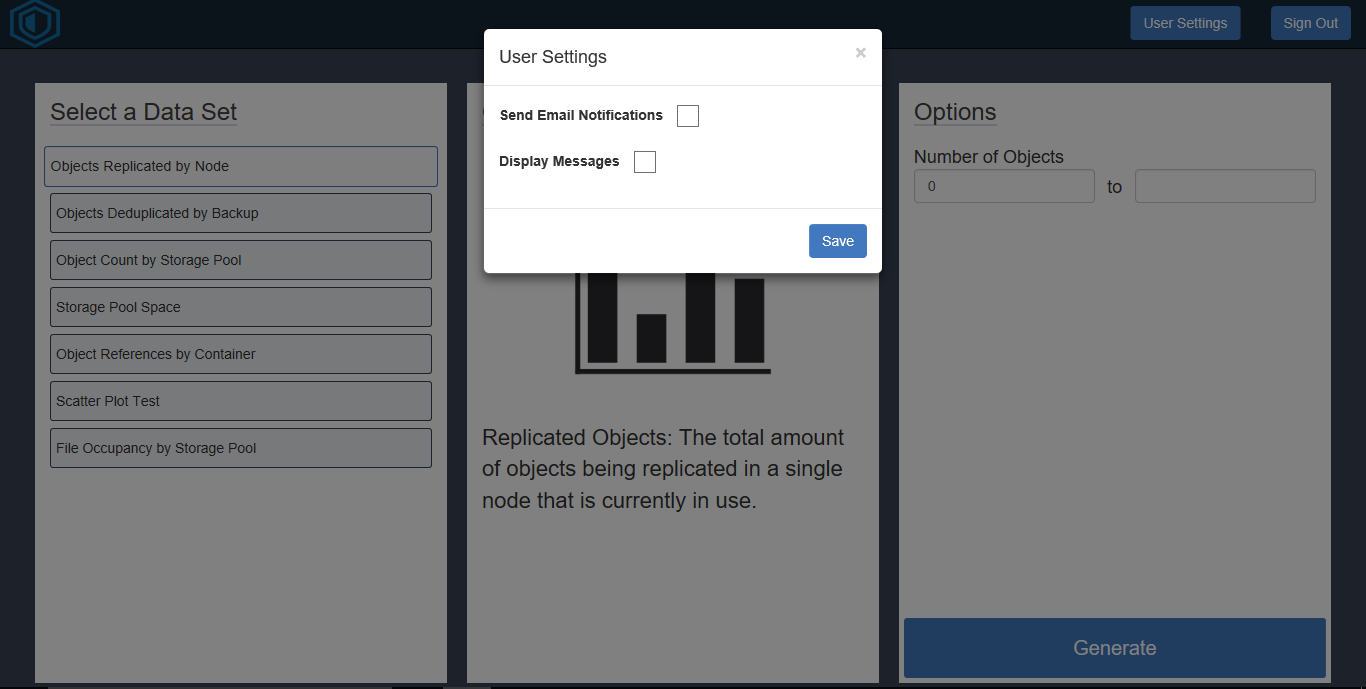Click the hexagon shield logo icon
Image resolution: width=1366 pixels, height=689 pixels.
point(35,23)
